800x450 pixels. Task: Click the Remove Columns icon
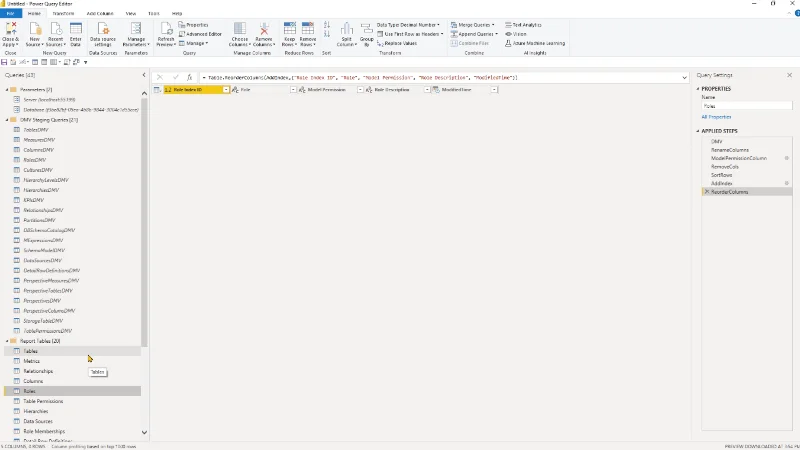(x=264, y=29)
